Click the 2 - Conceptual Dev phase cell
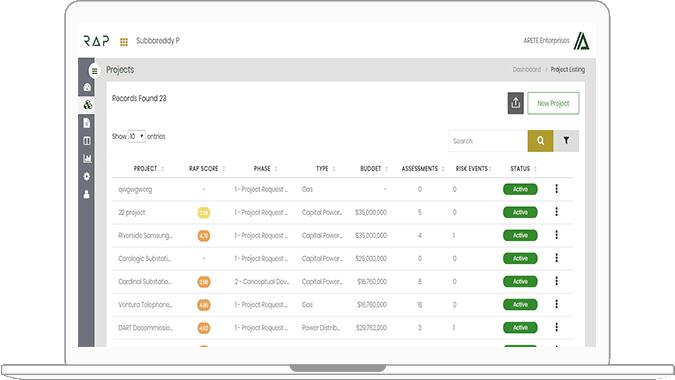 click(262, 281)
